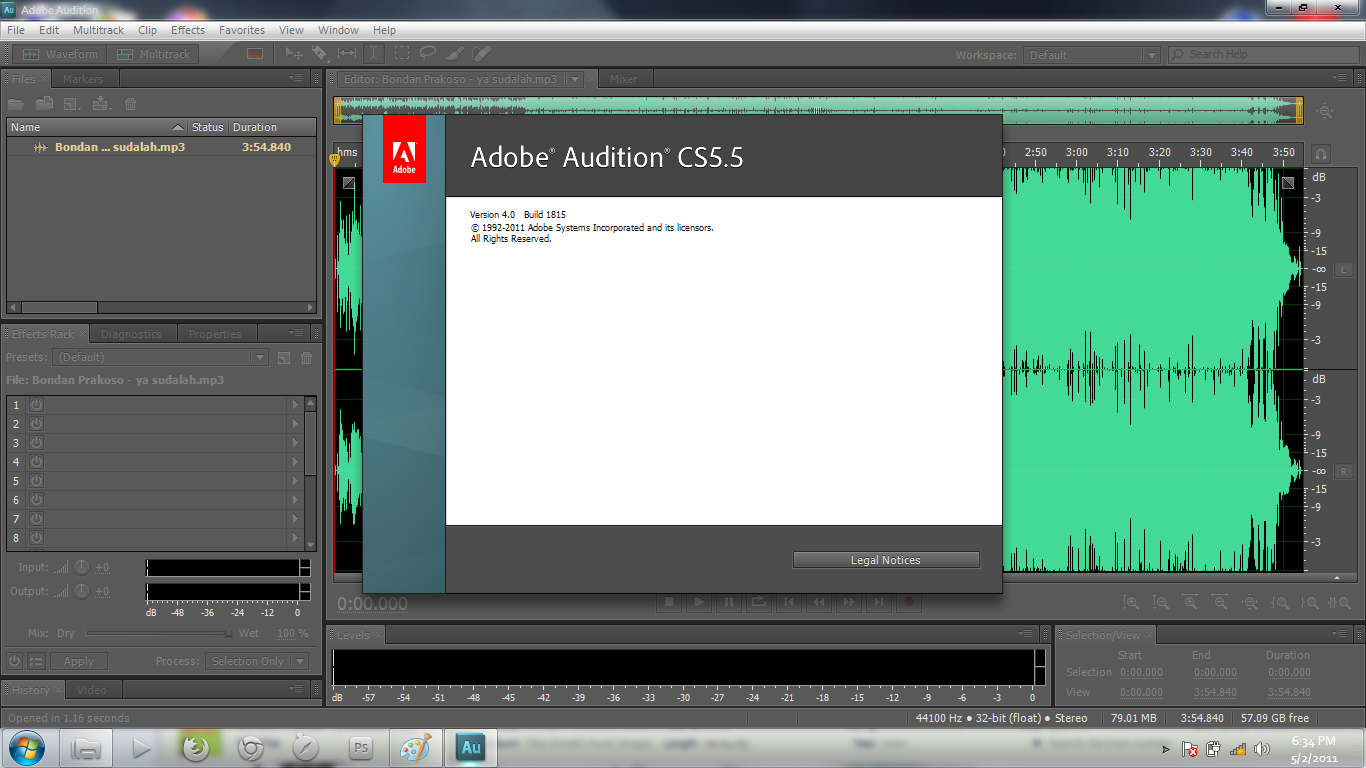The height and width of the screenshot is (768, 1366).
Task: Start recording with the red Record button
Action: [909, 602]
